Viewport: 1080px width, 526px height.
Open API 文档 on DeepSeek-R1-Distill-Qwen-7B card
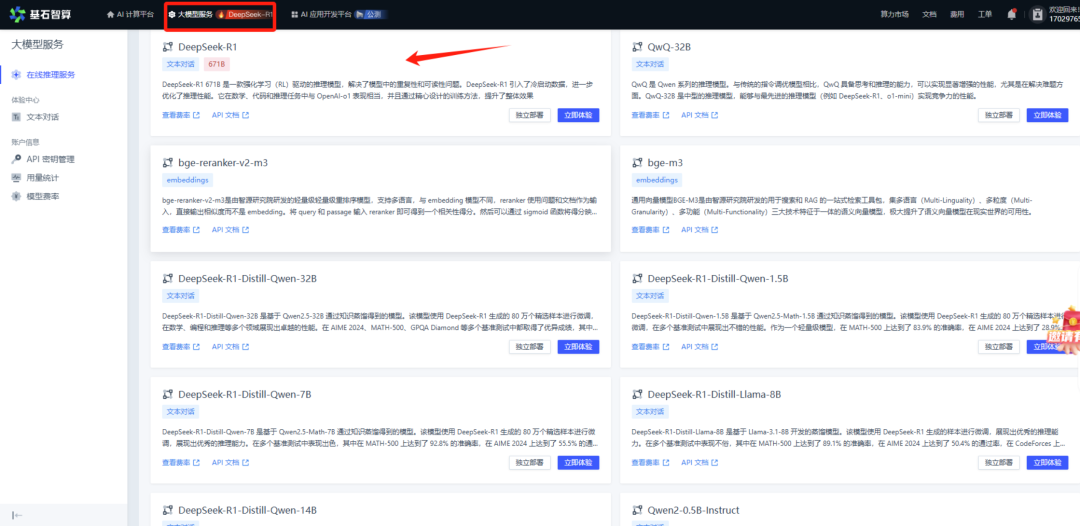230,462
